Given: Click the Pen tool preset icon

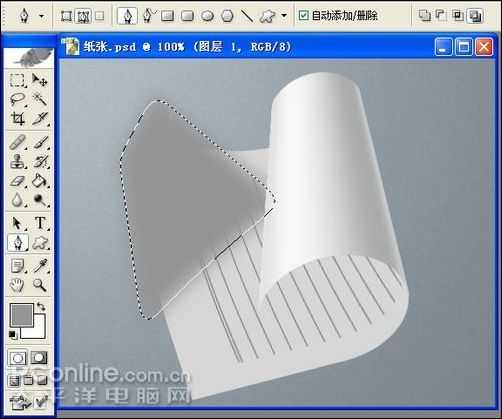Looking at the screenshot, I should 24,15.
